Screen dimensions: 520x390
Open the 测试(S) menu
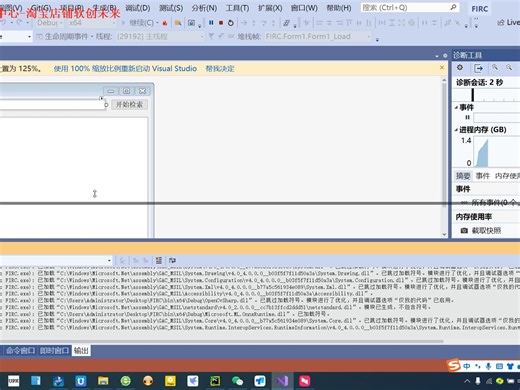[x=171, y=8]
